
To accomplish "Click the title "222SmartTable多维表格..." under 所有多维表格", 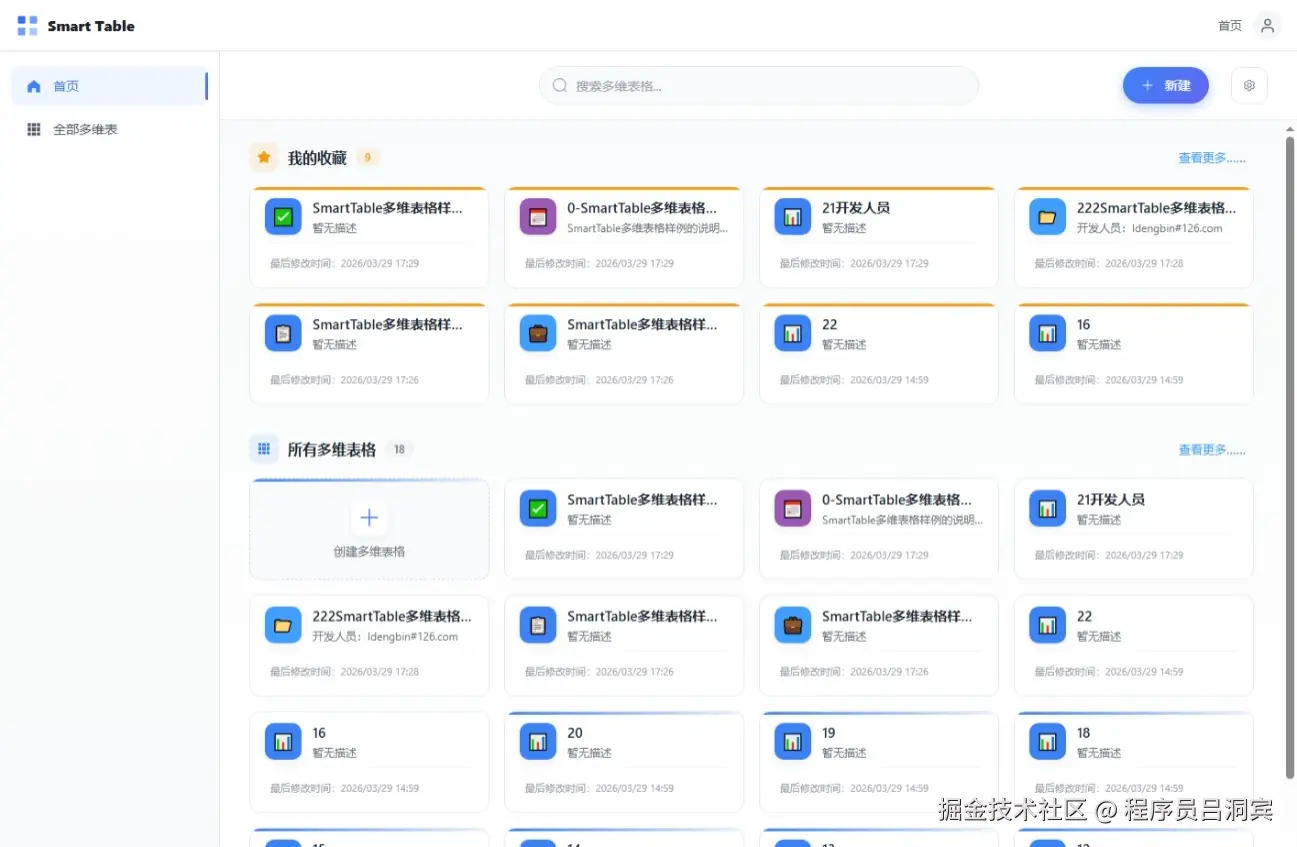I will [x=391, y=616].
